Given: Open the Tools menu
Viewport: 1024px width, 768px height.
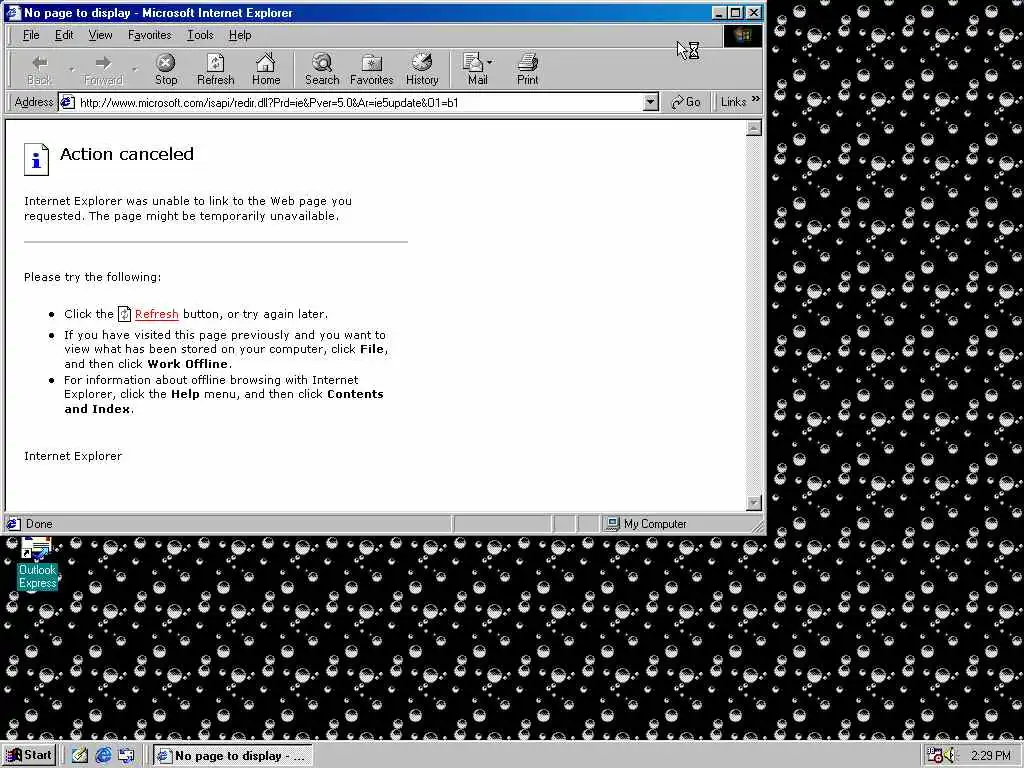Looking at the screenshot, I should [x=200, y=35].
